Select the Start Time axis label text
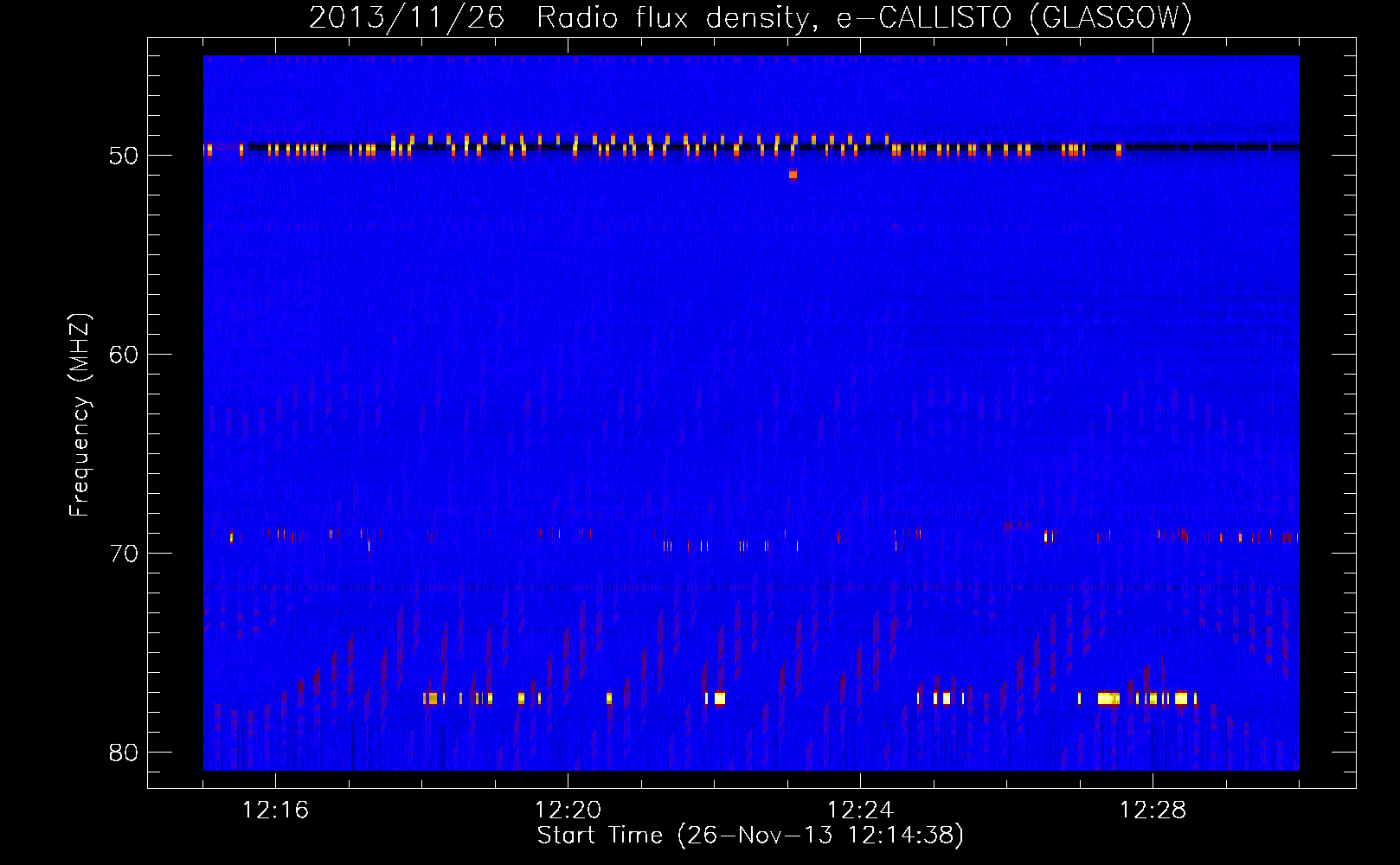This screenshot has height=865, width=1400. [750, 836]
